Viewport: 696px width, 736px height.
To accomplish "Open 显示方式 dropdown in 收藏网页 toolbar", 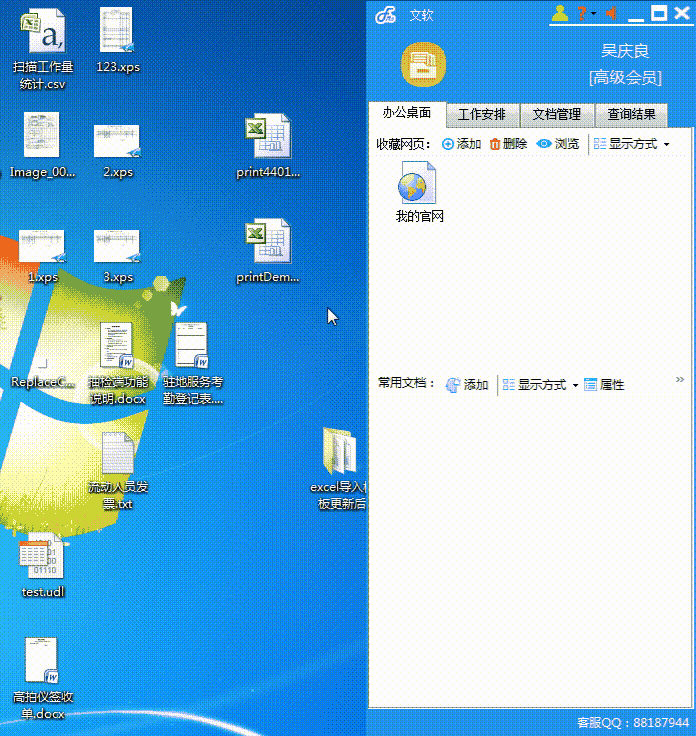I will (632, 144).
